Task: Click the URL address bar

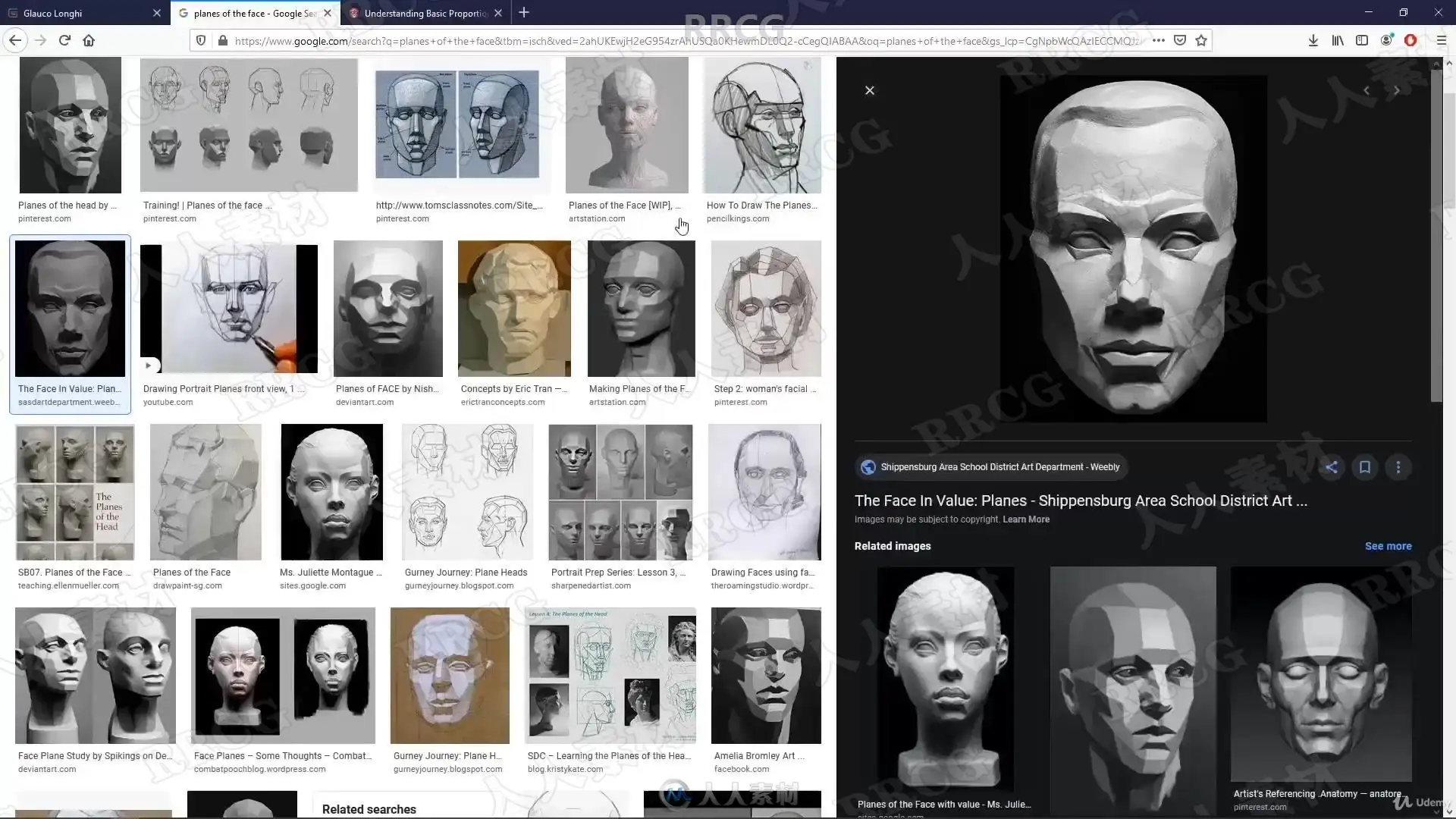Action: 682,40
